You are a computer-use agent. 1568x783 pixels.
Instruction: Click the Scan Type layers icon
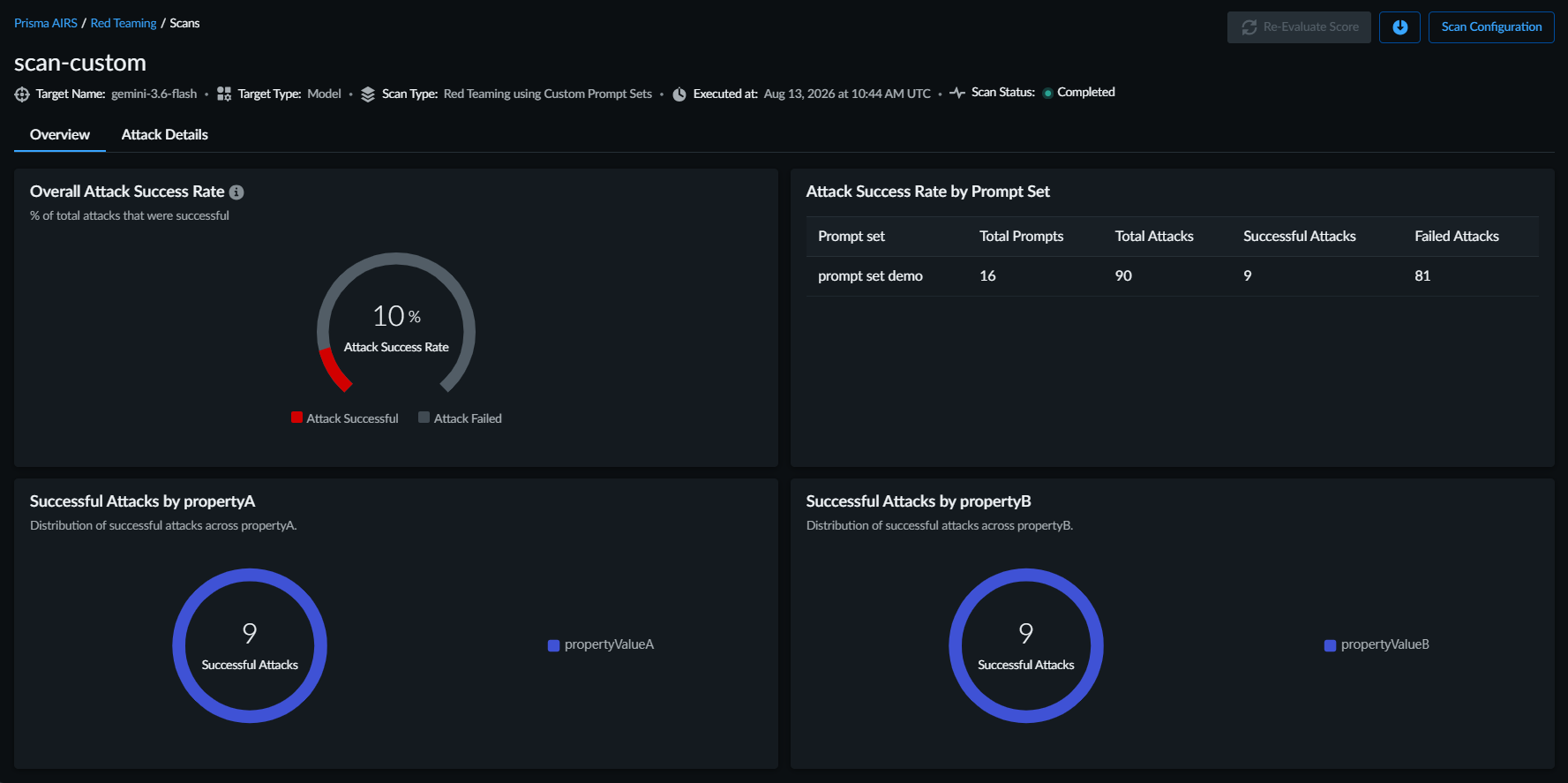click(368, 94)
